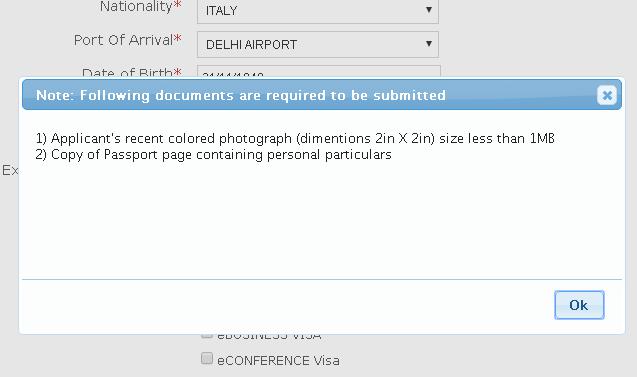Click the Port Of Arrival dropdown arrow
The width and height of the screenshot is (637, 377).
pos(429,43)
